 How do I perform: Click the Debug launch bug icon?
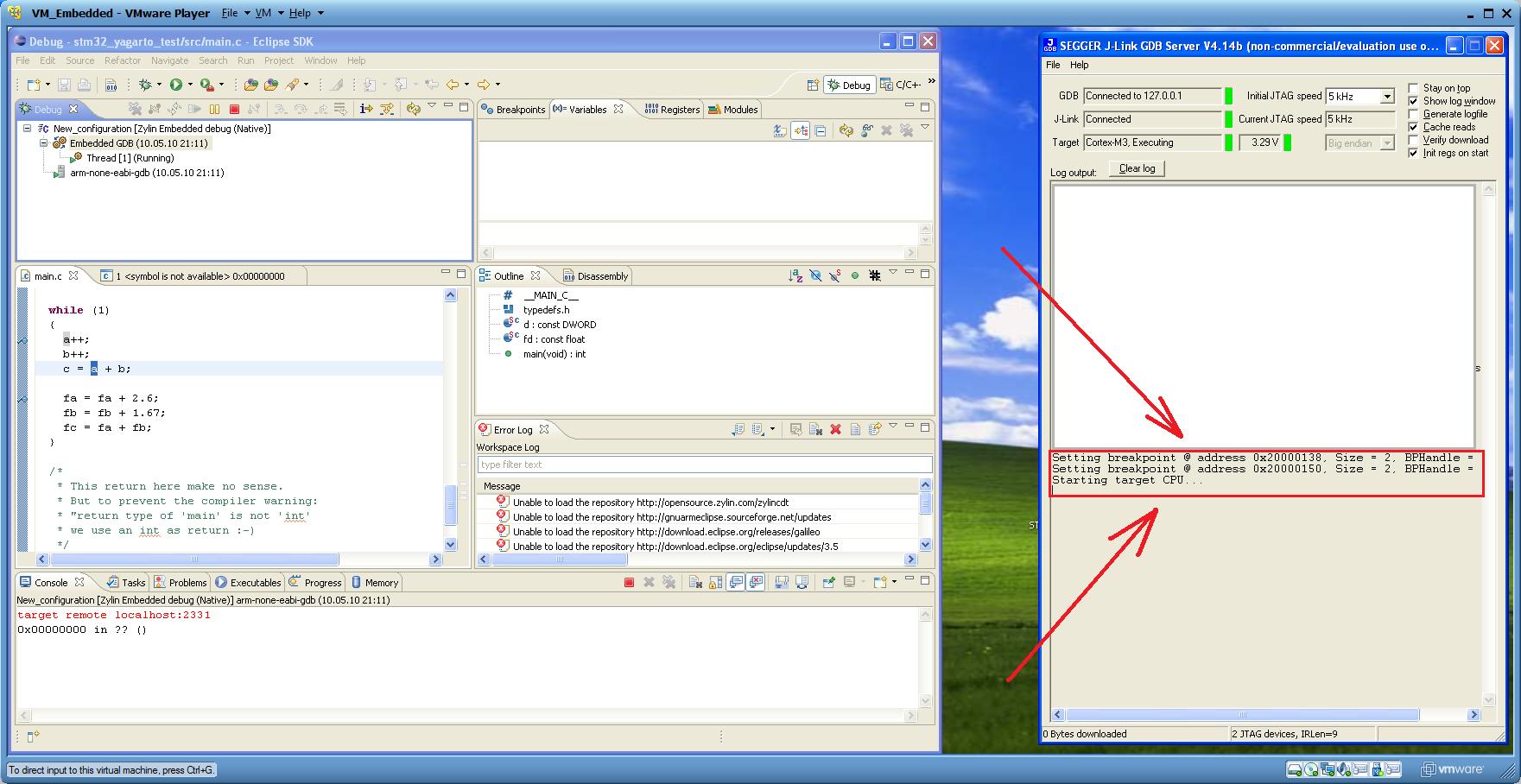click(x=145, y=85)
